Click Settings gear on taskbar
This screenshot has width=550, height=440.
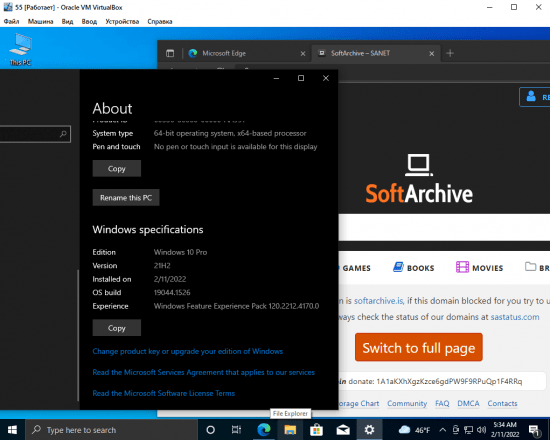click(369, 430)
